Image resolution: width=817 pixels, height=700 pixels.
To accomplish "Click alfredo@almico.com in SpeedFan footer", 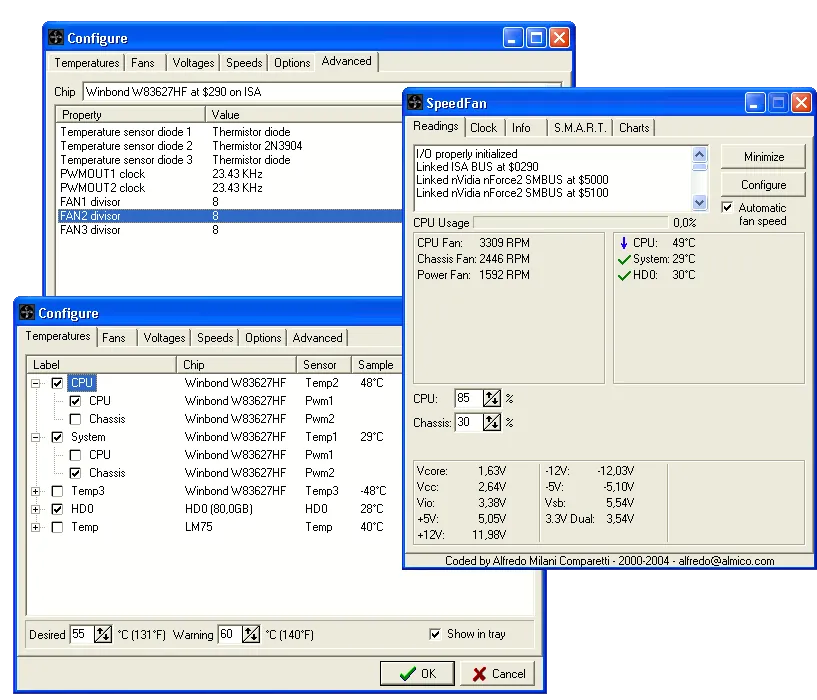I will [x=726, y=561].
